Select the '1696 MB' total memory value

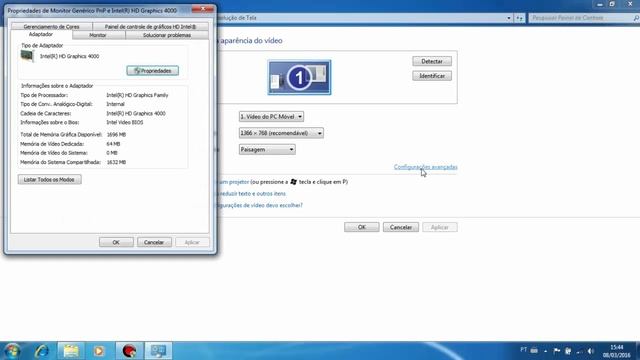pos(116,134)
